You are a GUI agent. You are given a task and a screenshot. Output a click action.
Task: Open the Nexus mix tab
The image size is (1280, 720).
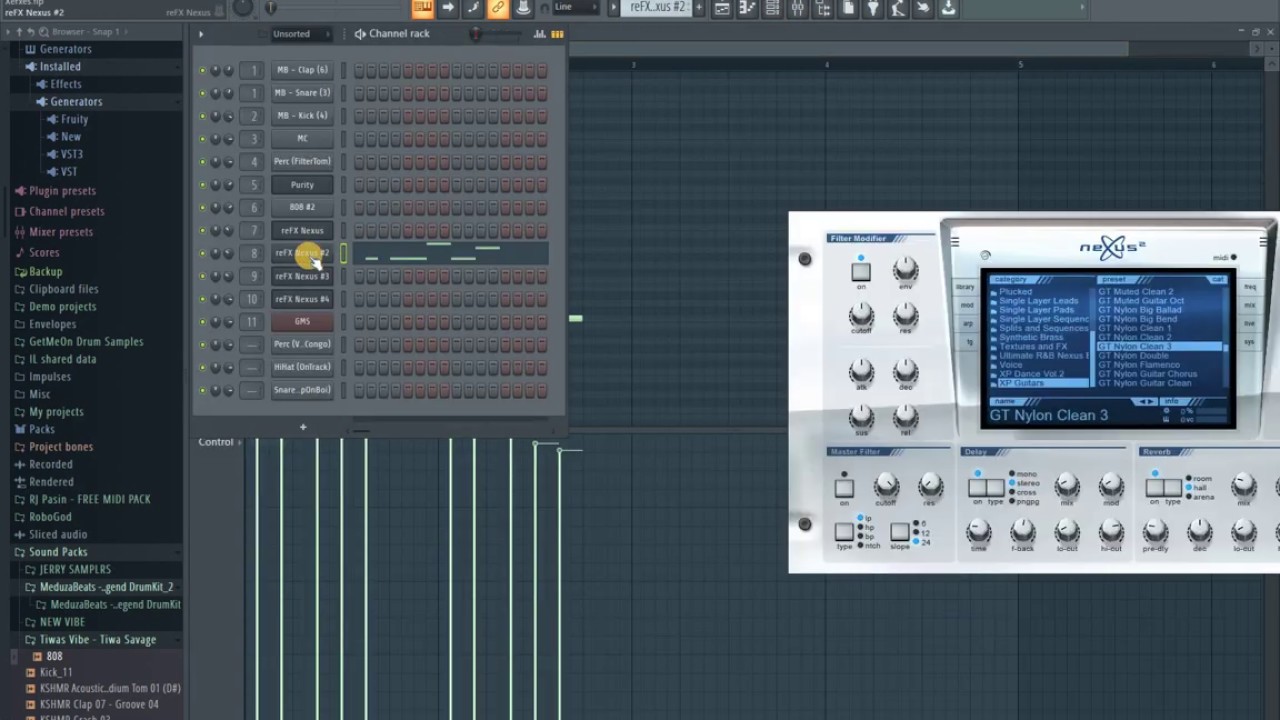(x=1249, y=305)
